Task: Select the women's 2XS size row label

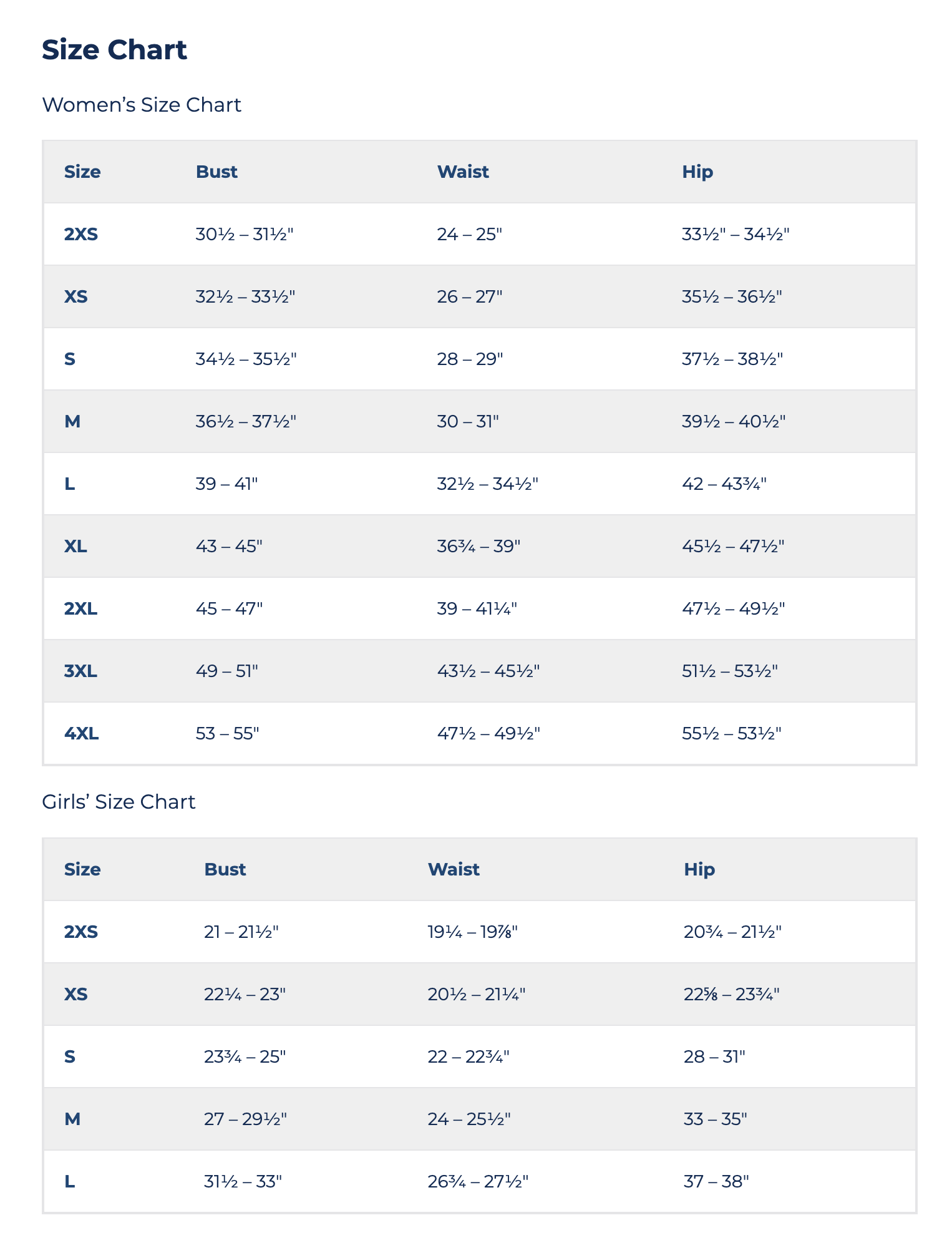Action: click(x=81, y=234)
